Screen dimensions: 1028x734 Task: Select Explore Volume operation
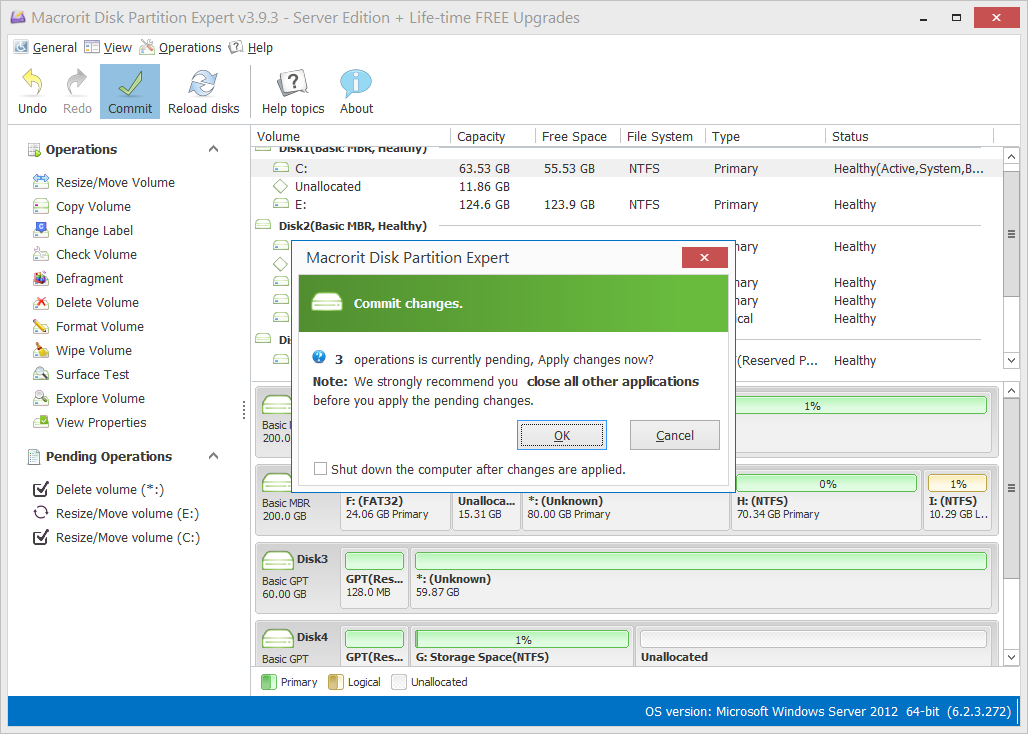pyautogui.click(x=89, y=398)
